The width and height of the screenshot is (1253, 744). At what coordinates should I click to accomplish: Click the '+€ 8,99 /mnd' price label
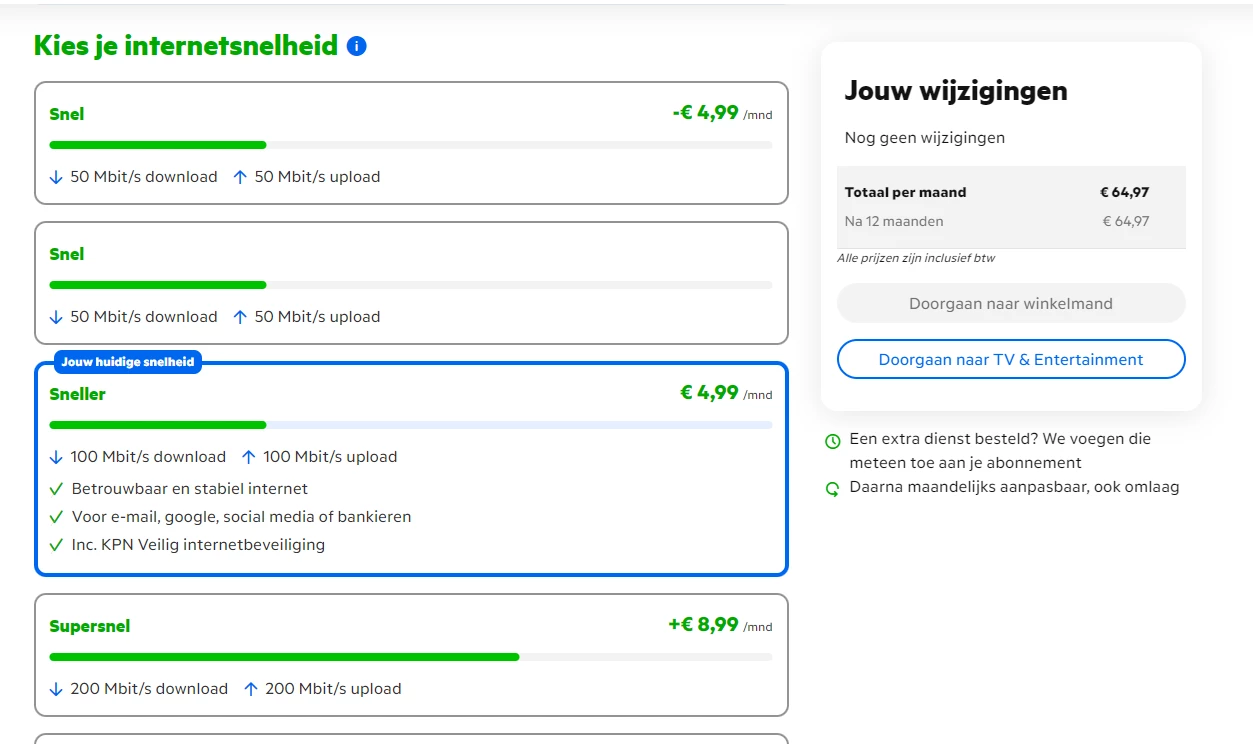[x=720, y=625]
